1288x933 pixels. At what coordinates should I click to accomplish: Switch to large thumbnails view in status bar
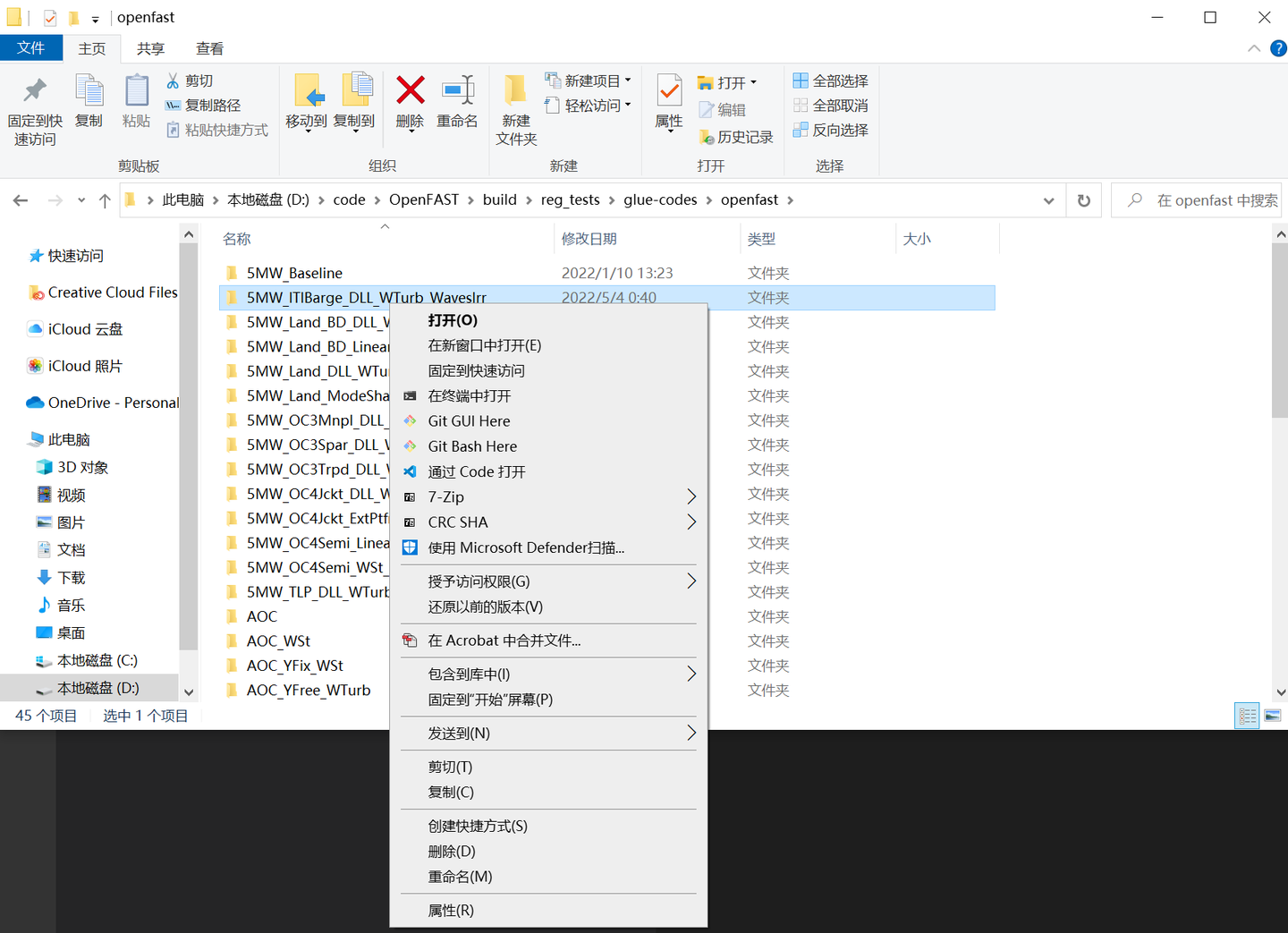pos(1273,715)
